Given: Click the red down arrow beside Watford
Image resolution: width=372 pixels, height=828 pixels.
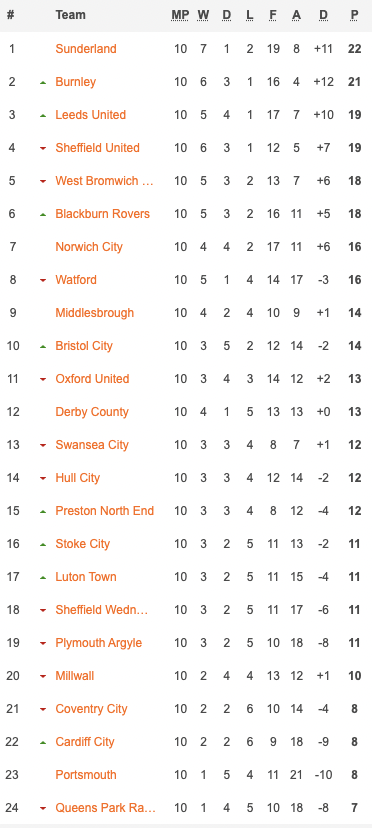Looking at the screenshot, I should 43,280.
